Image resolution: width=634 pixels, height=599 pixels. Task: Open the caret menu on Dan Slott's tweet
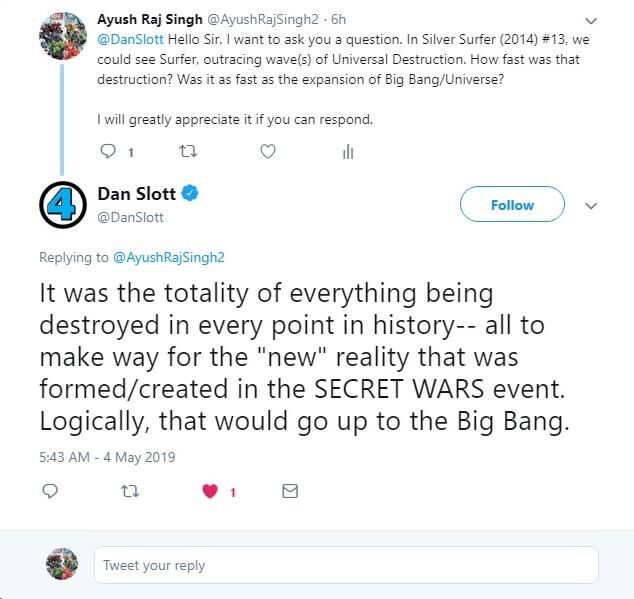tap(590, 205)
